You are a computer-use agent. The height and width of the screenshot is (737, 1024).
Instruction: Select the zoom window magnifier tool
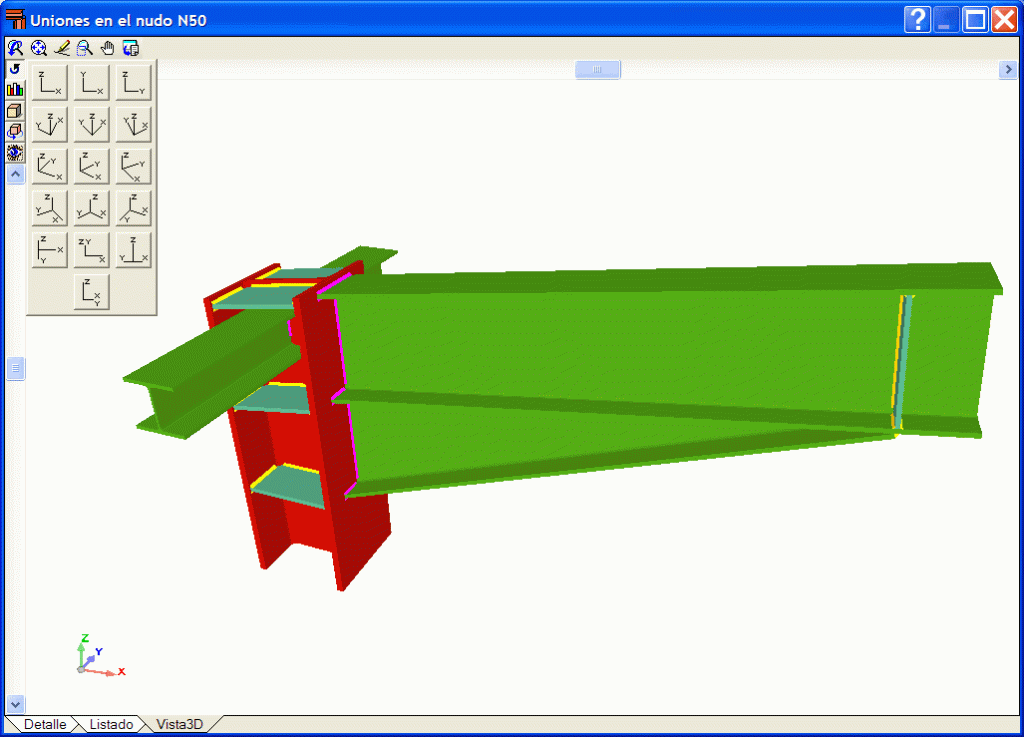coord(84,48)
